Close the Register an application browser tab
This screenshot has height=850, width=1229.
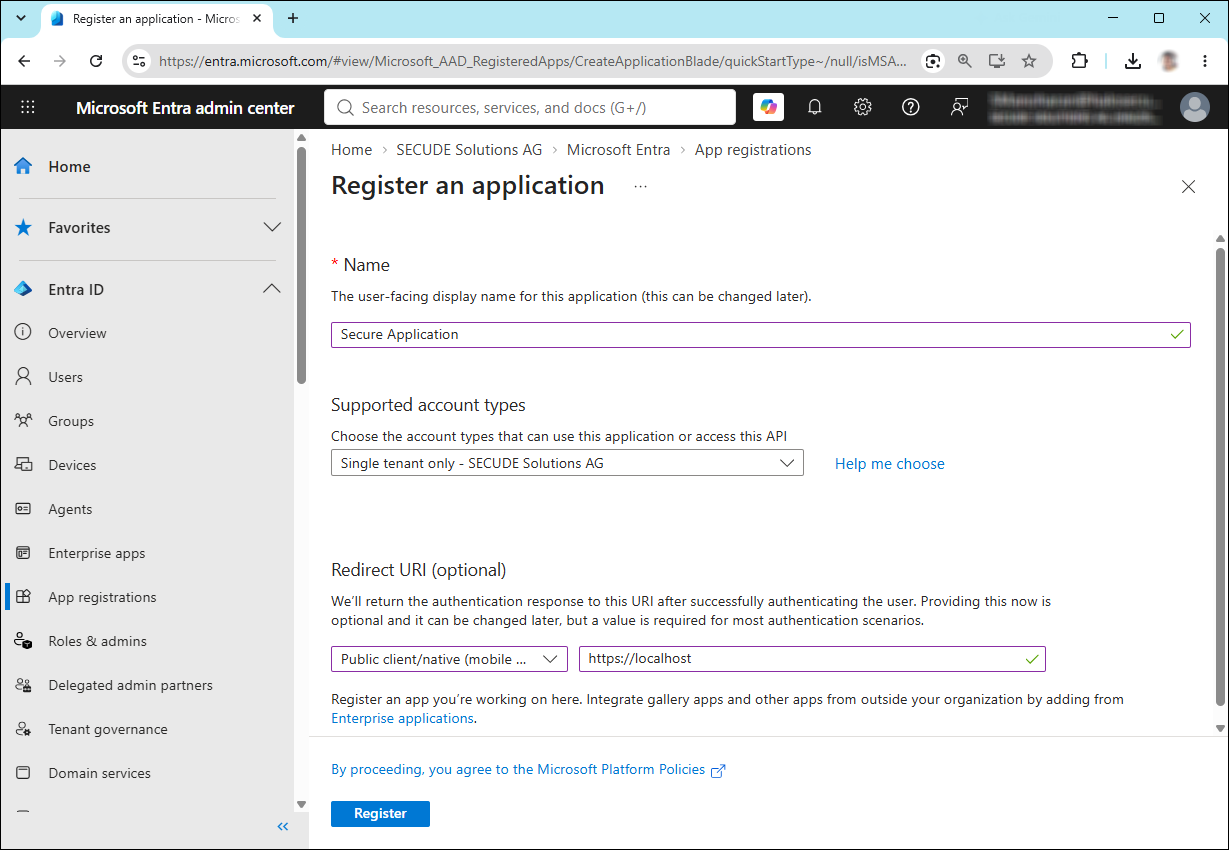pos(258,18)
